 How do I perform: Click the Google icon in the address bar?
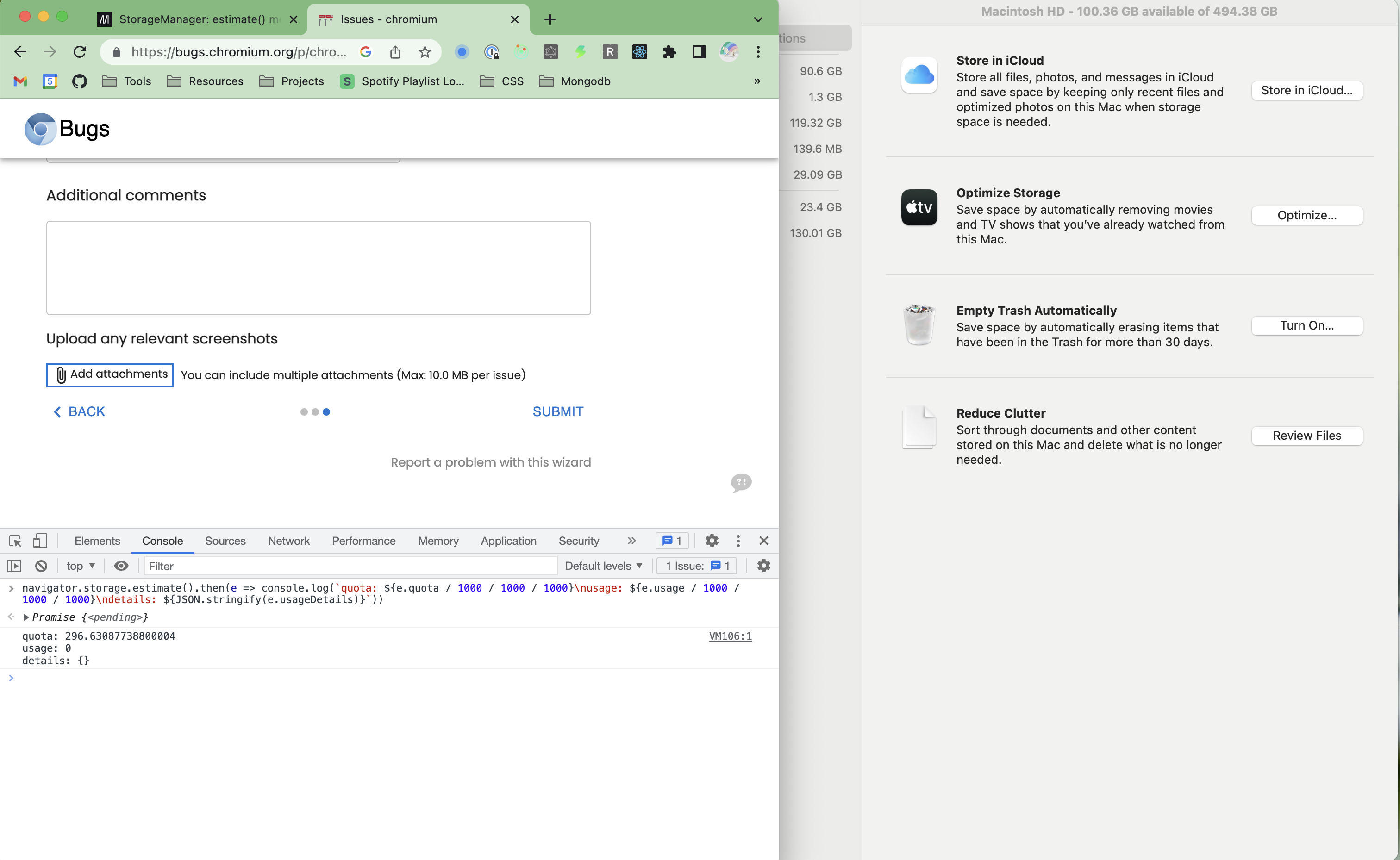pyautogui.click(x=366, y=52)
